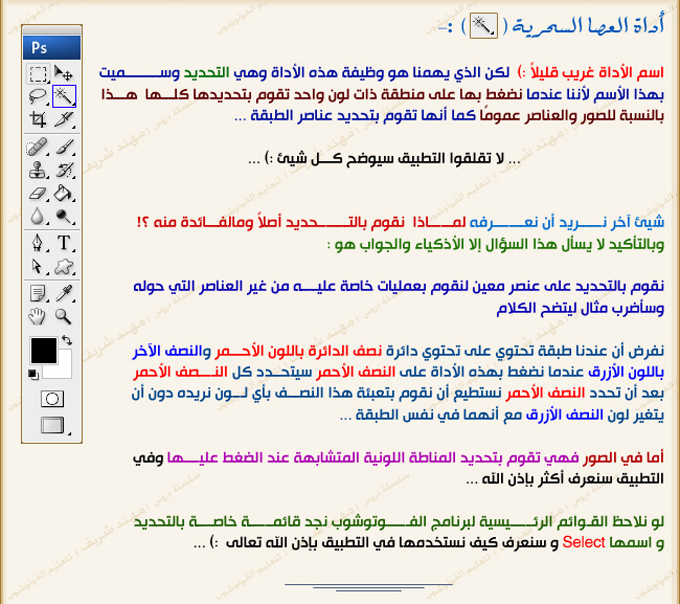Select the Clone Stamp tool
The height and width of the screenshot is (604, 680).
click(x=38, y=170)
